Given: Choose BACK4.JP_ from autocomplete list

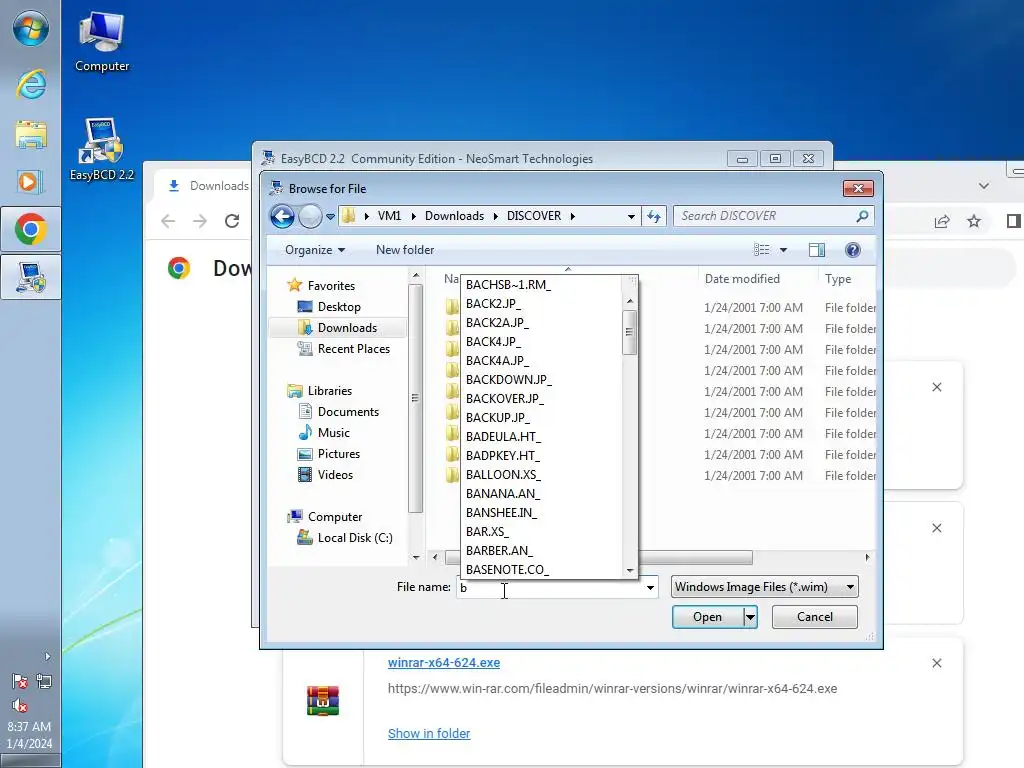Looking at the screenshot, I should [542, 342].
